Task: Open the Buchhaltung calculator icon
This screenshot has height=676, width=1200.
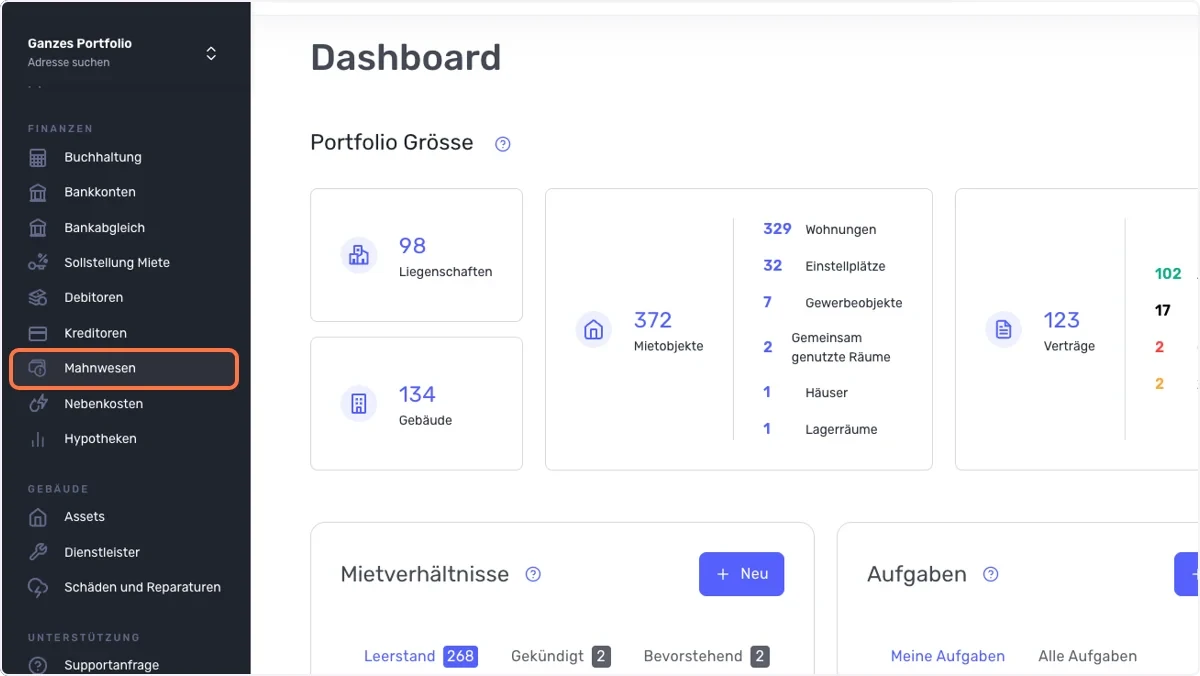Action: tap(38, 158)
